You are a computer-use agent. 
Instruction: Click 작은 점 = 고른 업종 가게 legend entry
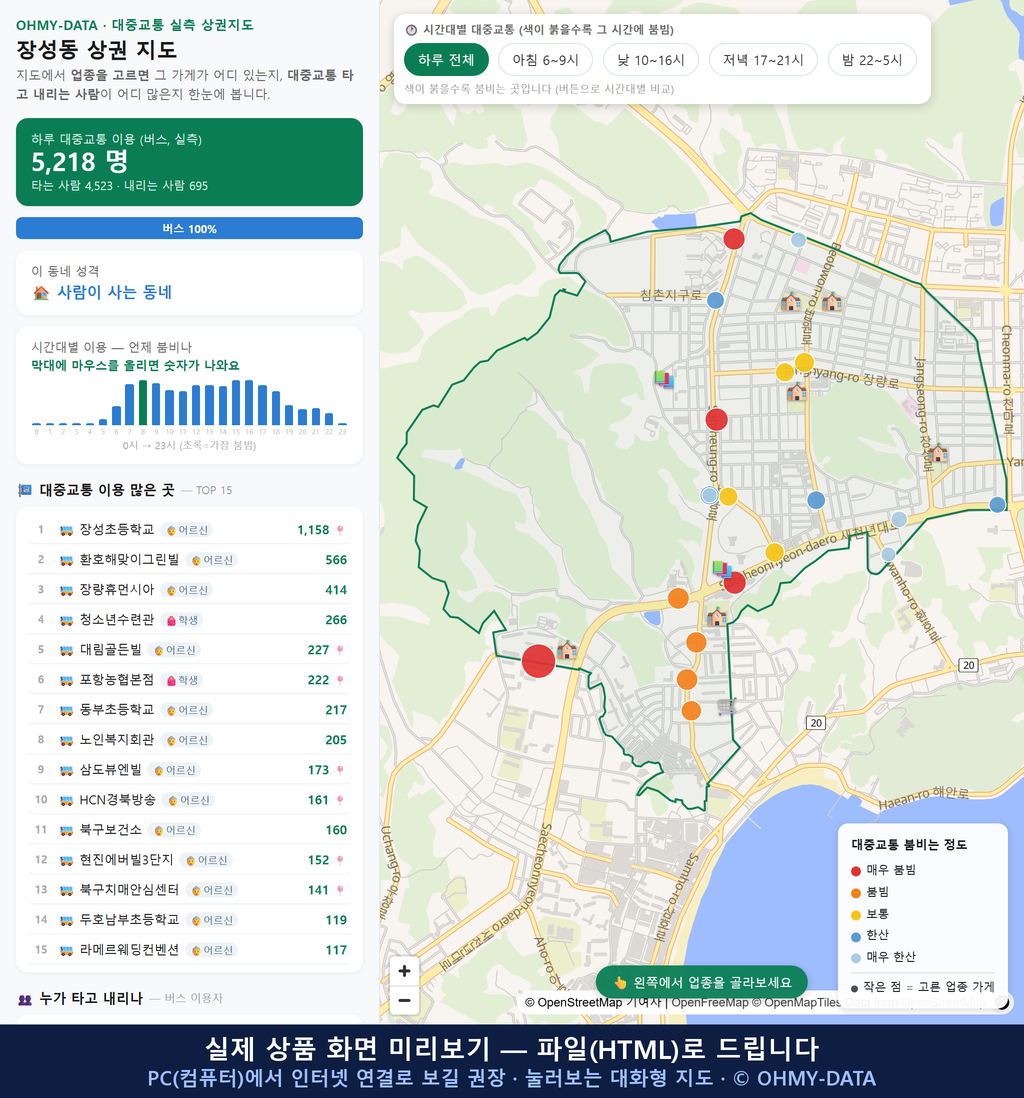coord(922,987)
